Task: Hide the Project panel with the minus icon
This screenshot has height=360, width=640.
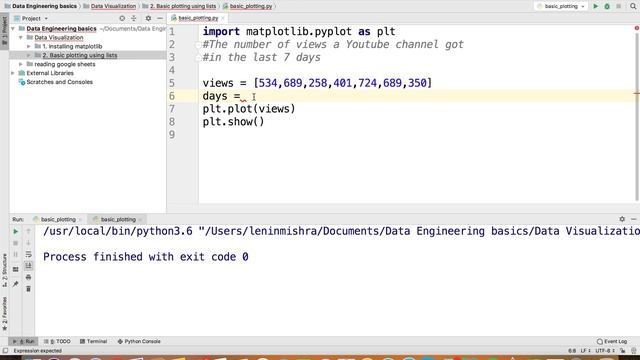Action: pos(160,18)
